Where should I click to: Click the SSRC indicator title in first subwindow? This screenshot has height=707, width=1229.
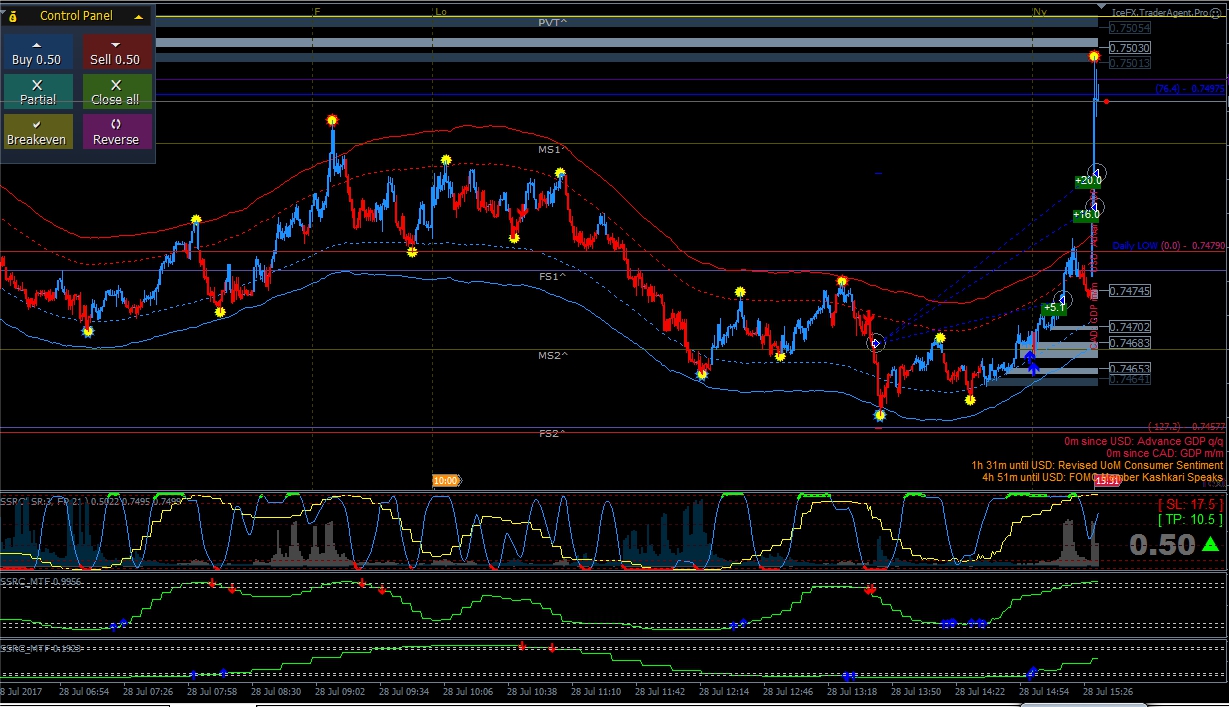coord(92,500)
